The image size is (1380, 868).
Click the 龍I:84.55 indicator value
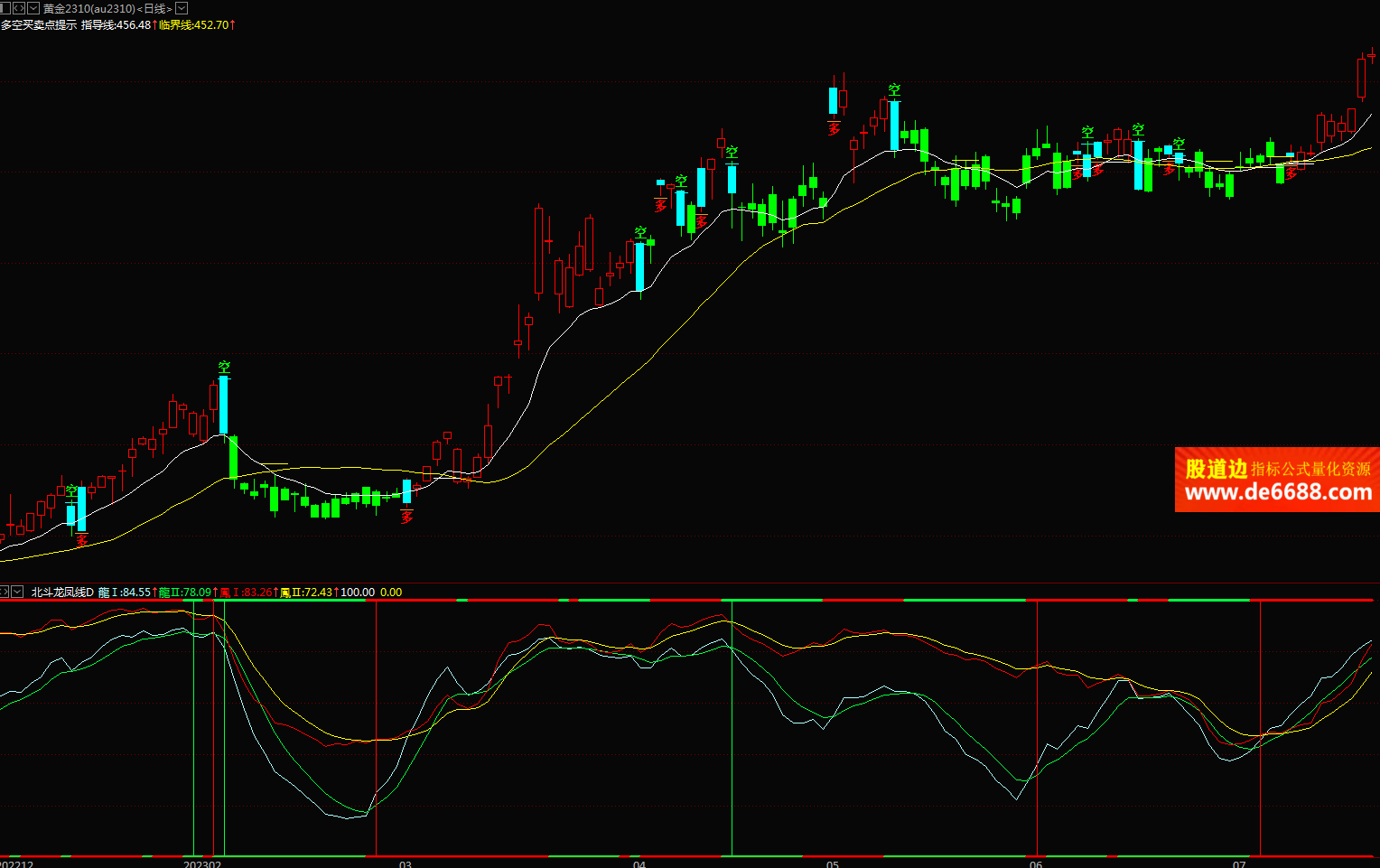point(125,593)
